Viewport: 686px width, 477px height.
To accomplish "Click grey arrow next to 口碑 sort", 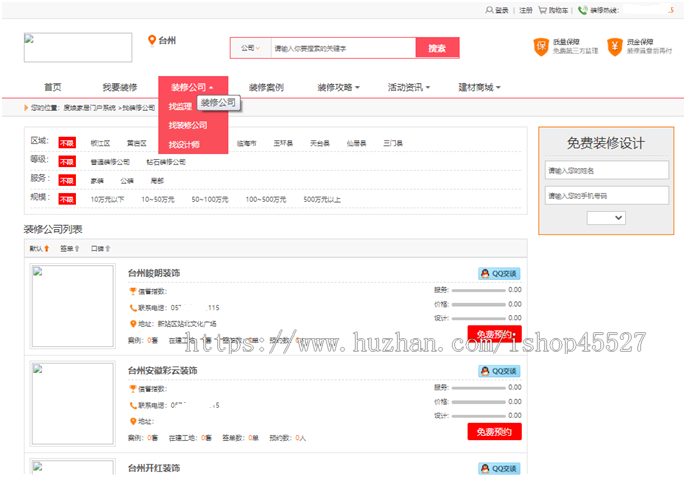I will pyautogui.click(x=108, y=249).
